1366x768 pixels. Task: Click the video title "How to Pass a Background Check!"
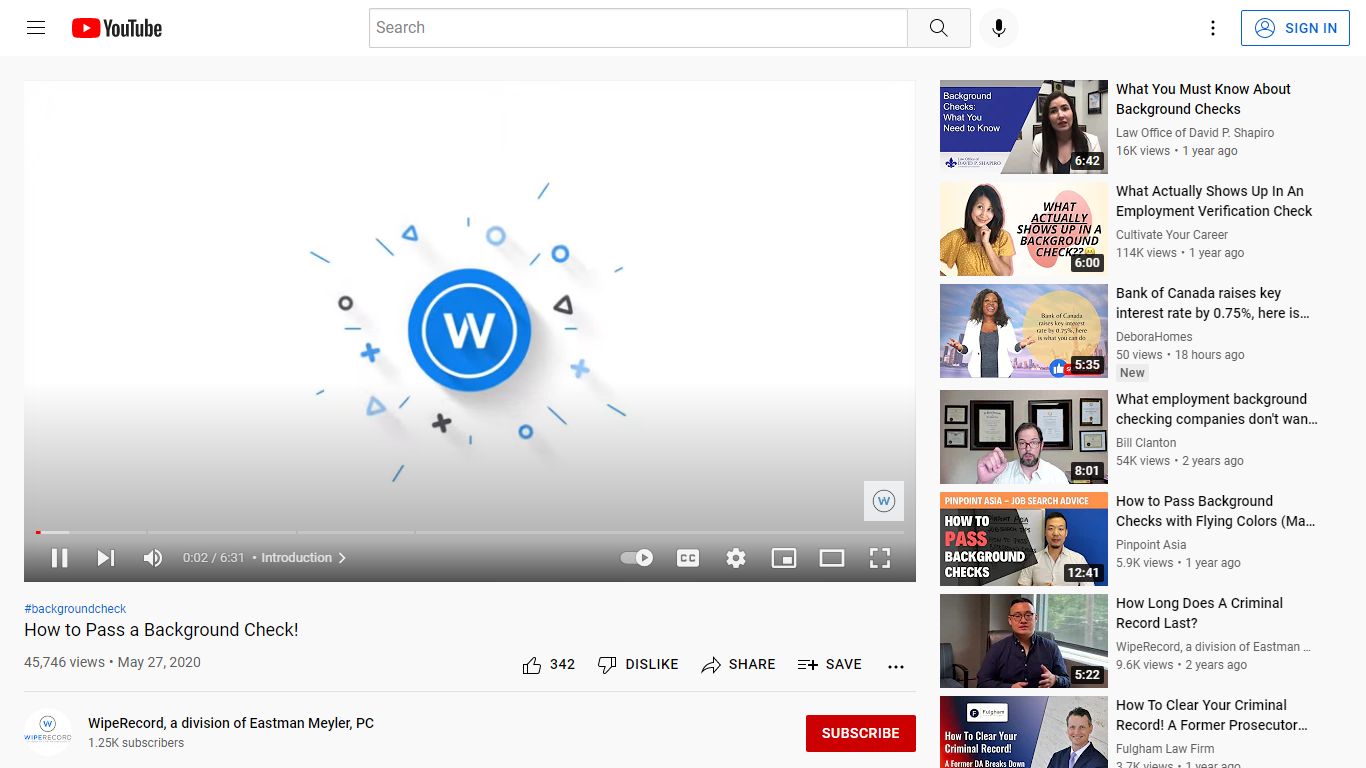pos(161,630)
